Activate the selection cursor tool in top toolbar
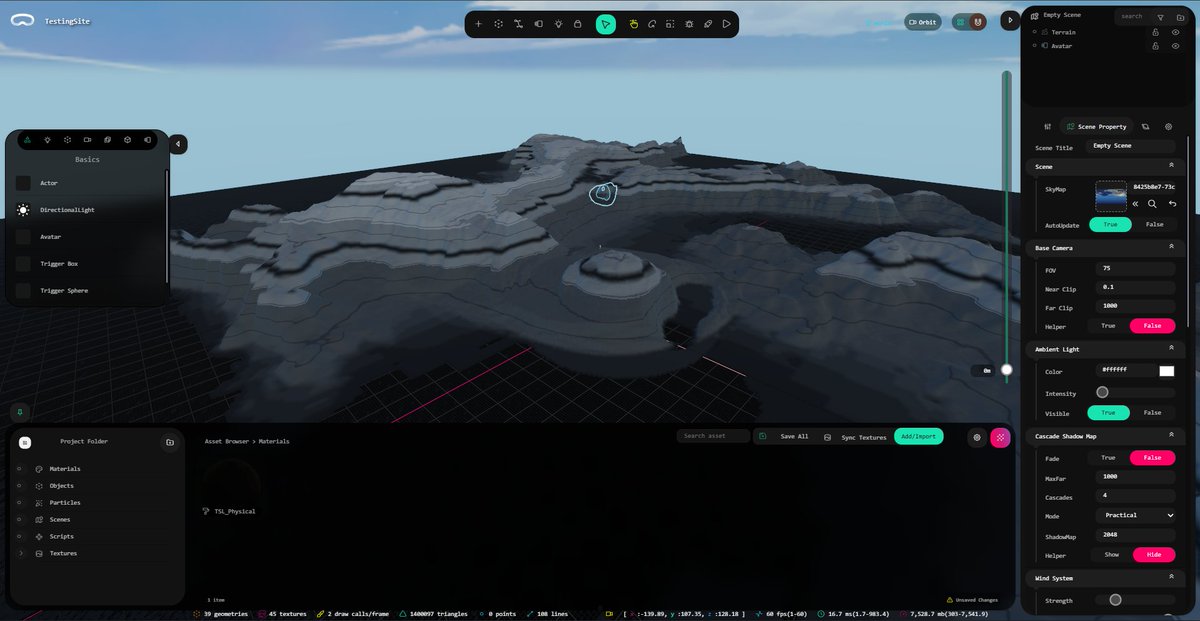This screenshot has height=621, width=1200. pyautogui.click(x=606, y=23)
